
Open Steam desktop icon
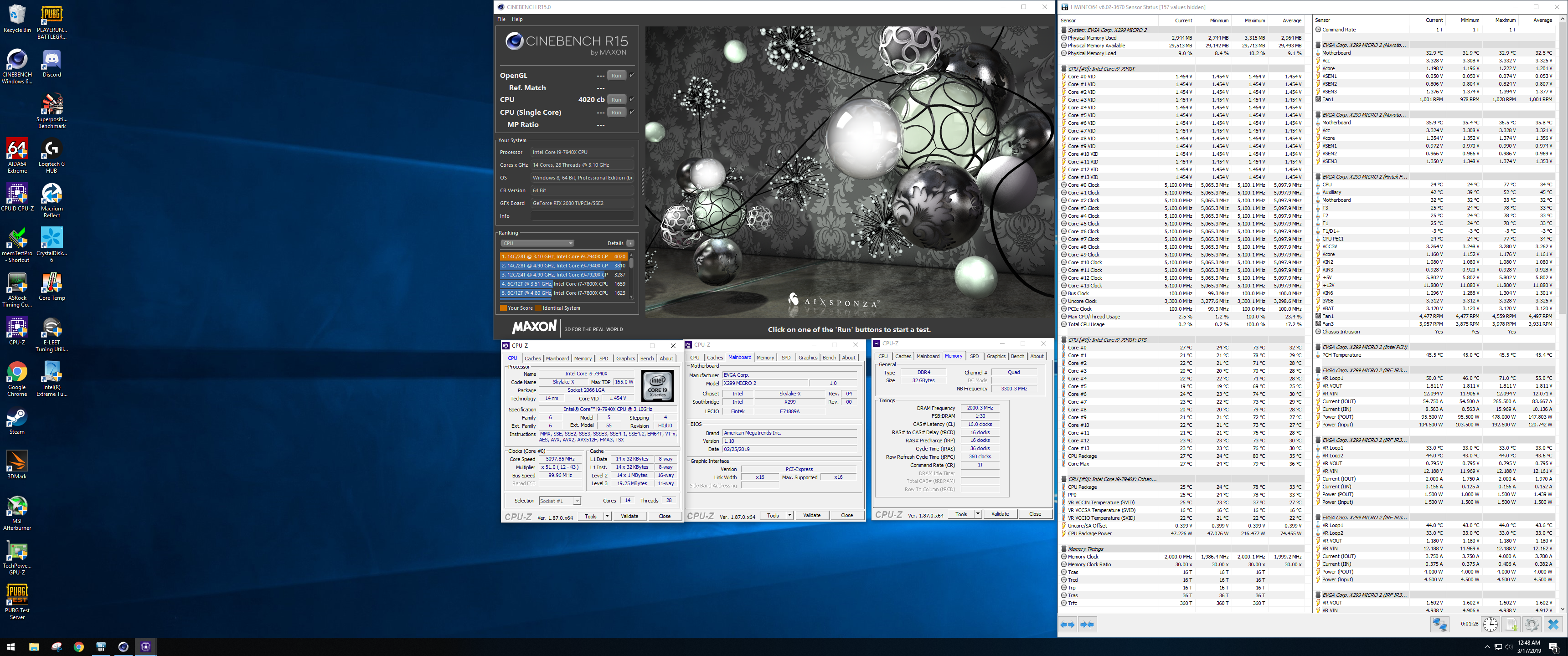pyautogui.click(x=17, y=420)
